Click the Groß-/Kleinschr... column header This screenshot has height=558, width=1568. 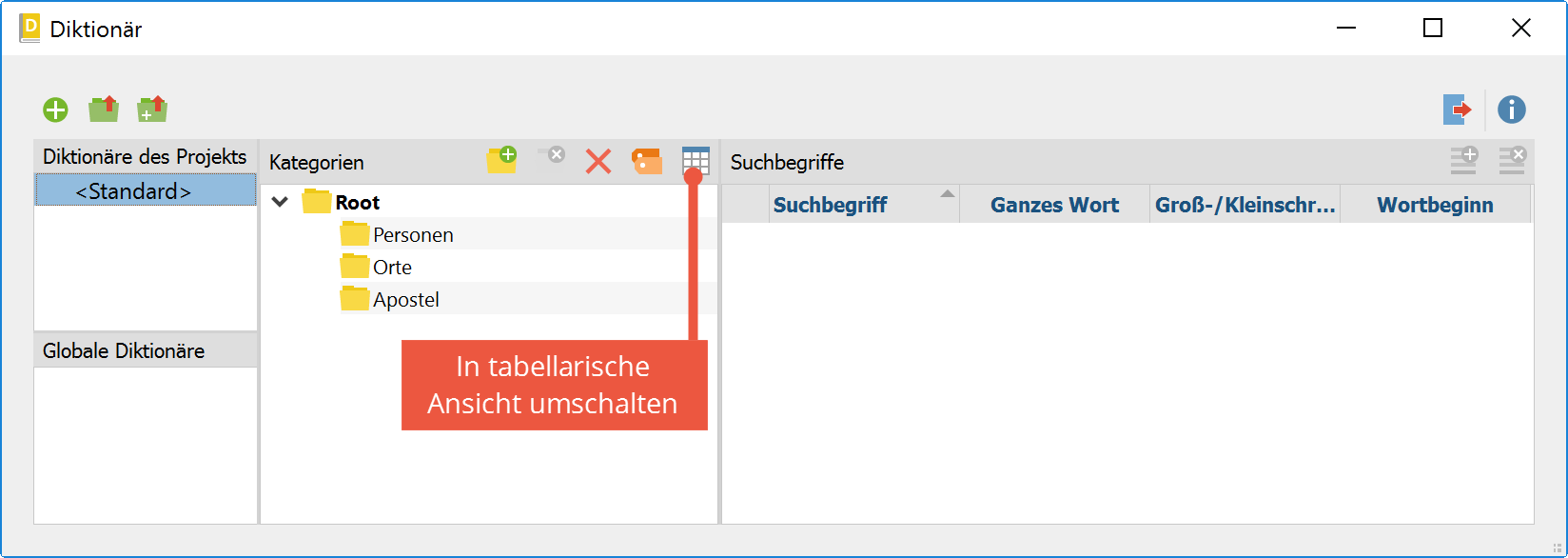point(1245,205)
